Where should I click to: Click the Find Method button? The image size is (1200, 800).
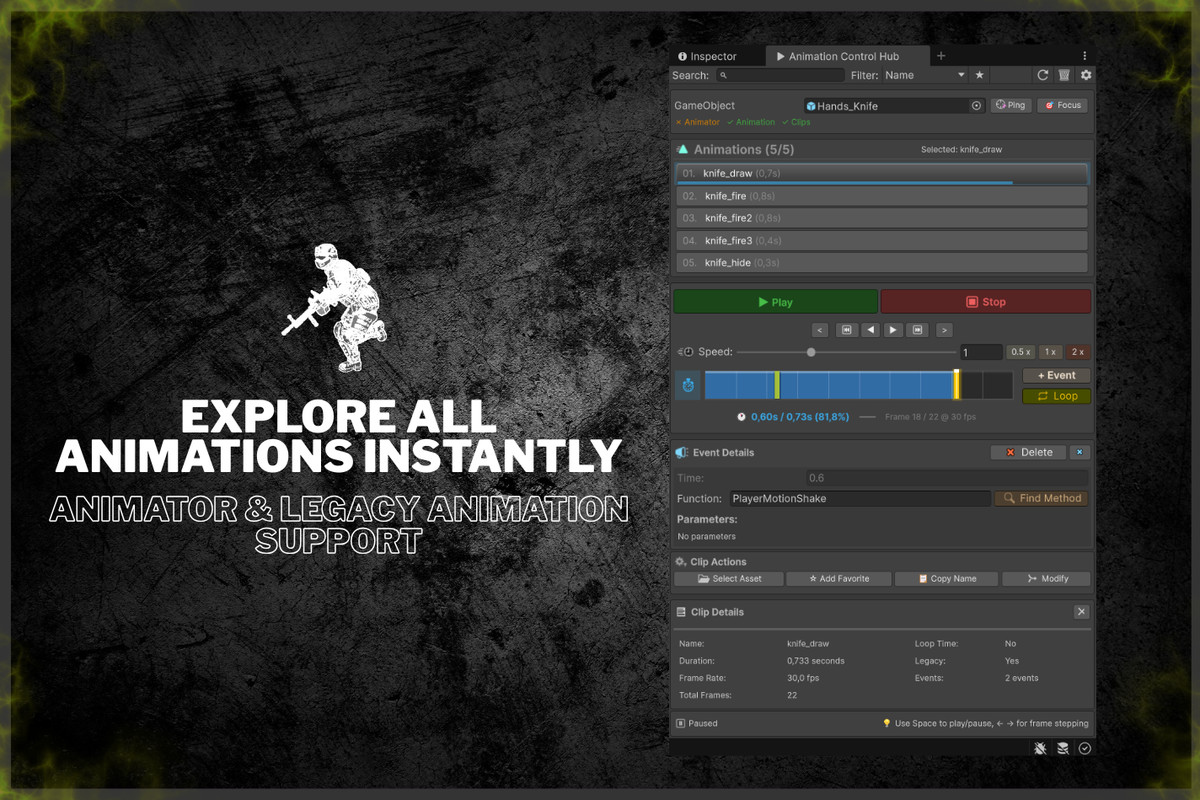tap(1042, 498)
